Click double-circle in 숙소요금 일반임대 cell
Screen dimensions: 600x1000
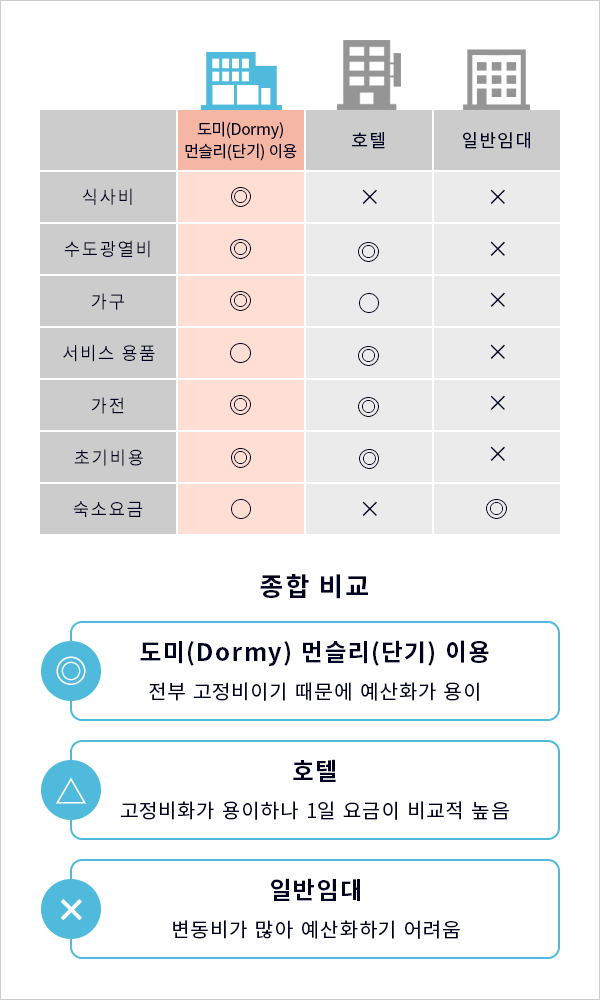[496, 509]
